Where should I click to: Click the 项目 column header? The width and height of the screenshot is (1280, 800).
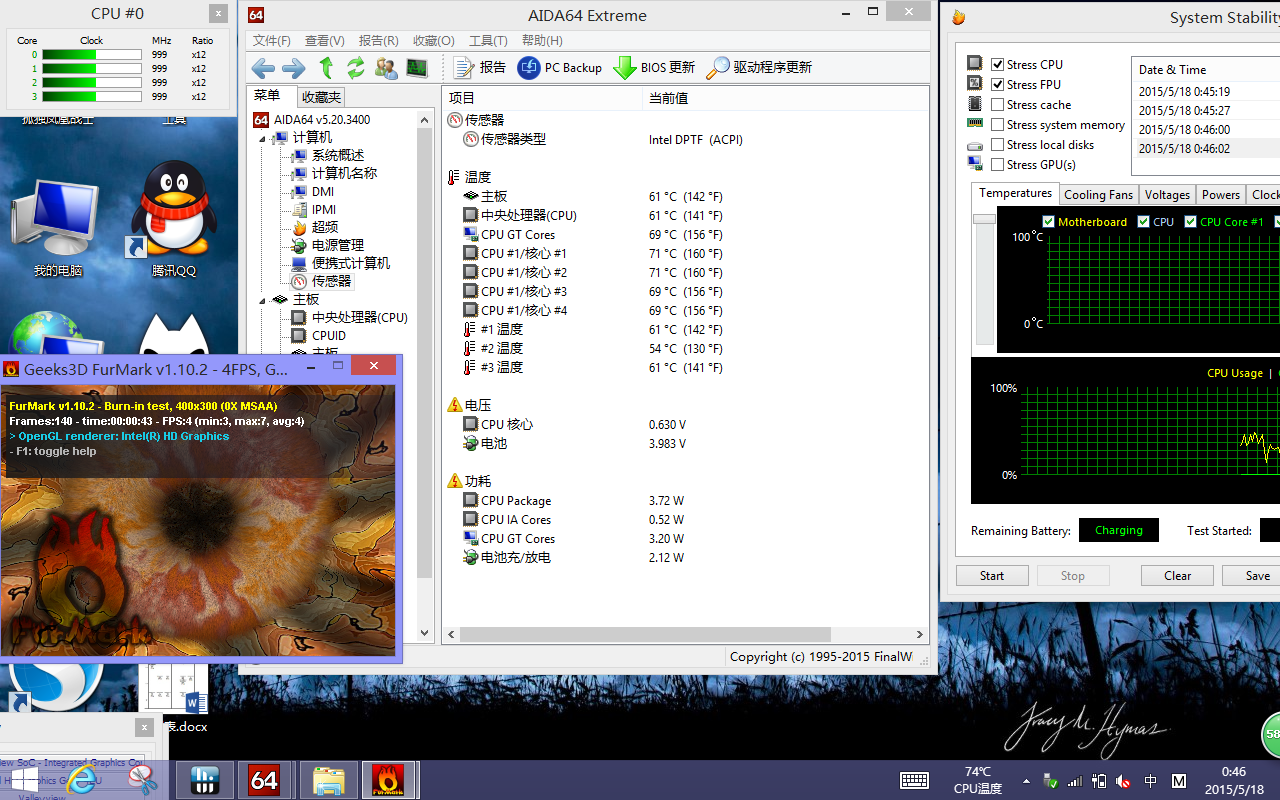click(542, 98)
